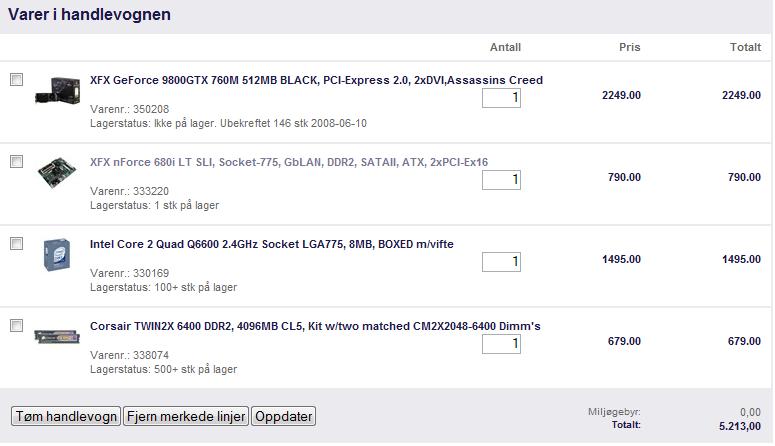This screenshot has width=775, height=446.
Task: Click the text Varenr.: 338074
Action: pyautogui.click(x=129, y=356)
